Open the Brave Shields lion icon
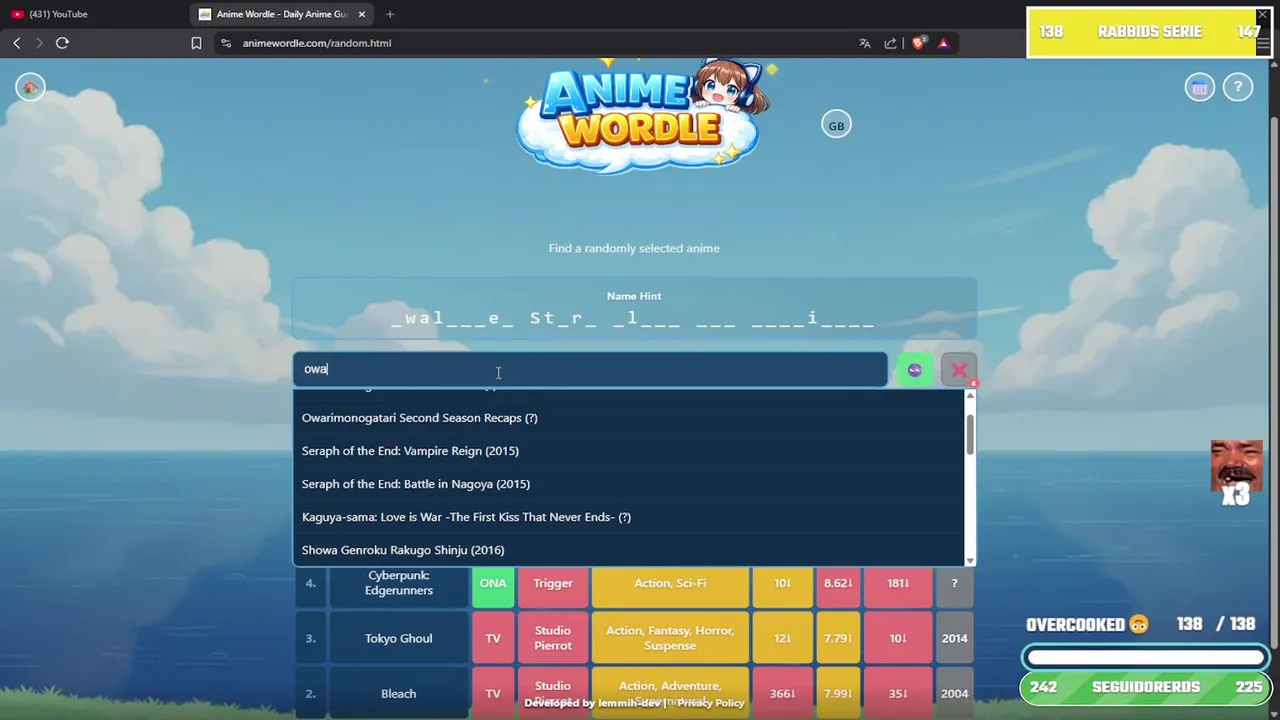This screenshot has height=720, width=1280. (919, 43)
